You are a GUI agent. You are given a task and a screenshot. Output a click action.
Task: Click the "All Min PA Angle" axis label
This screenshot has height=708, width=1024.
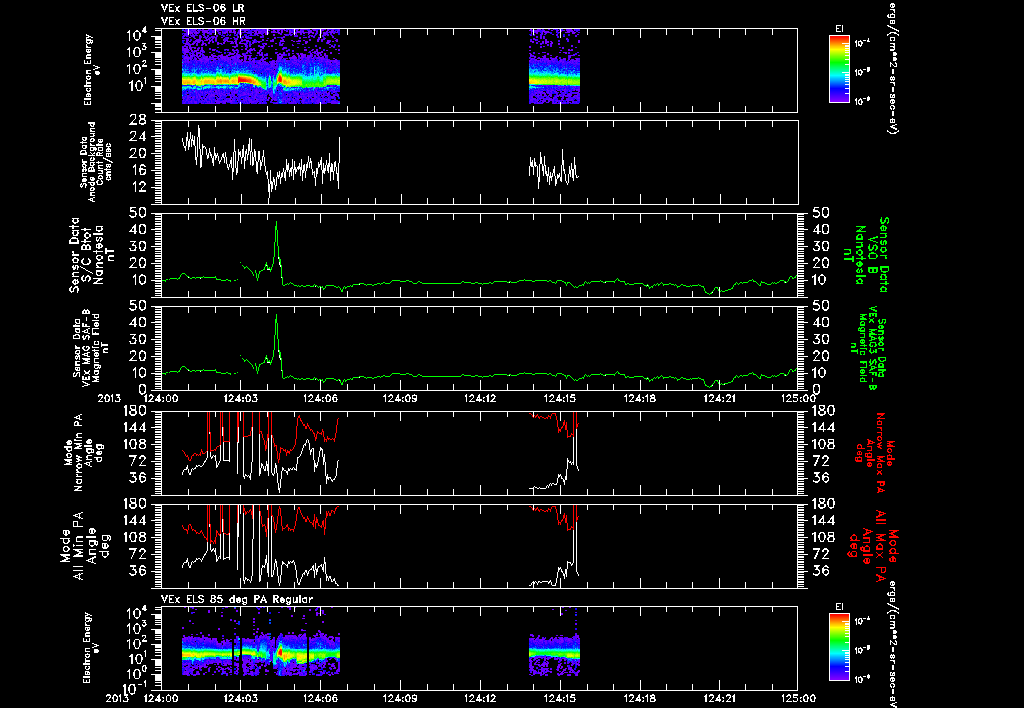pos(84,545)
